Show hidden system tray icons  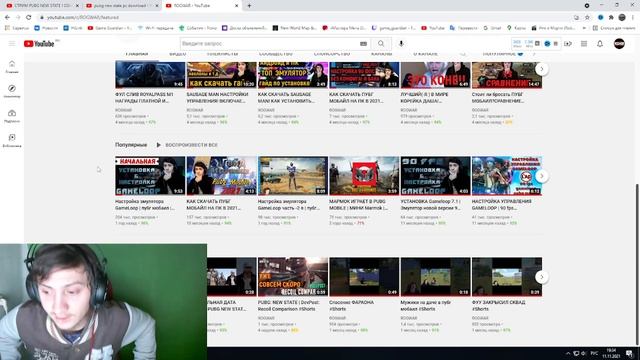click(x=568, y=353)
